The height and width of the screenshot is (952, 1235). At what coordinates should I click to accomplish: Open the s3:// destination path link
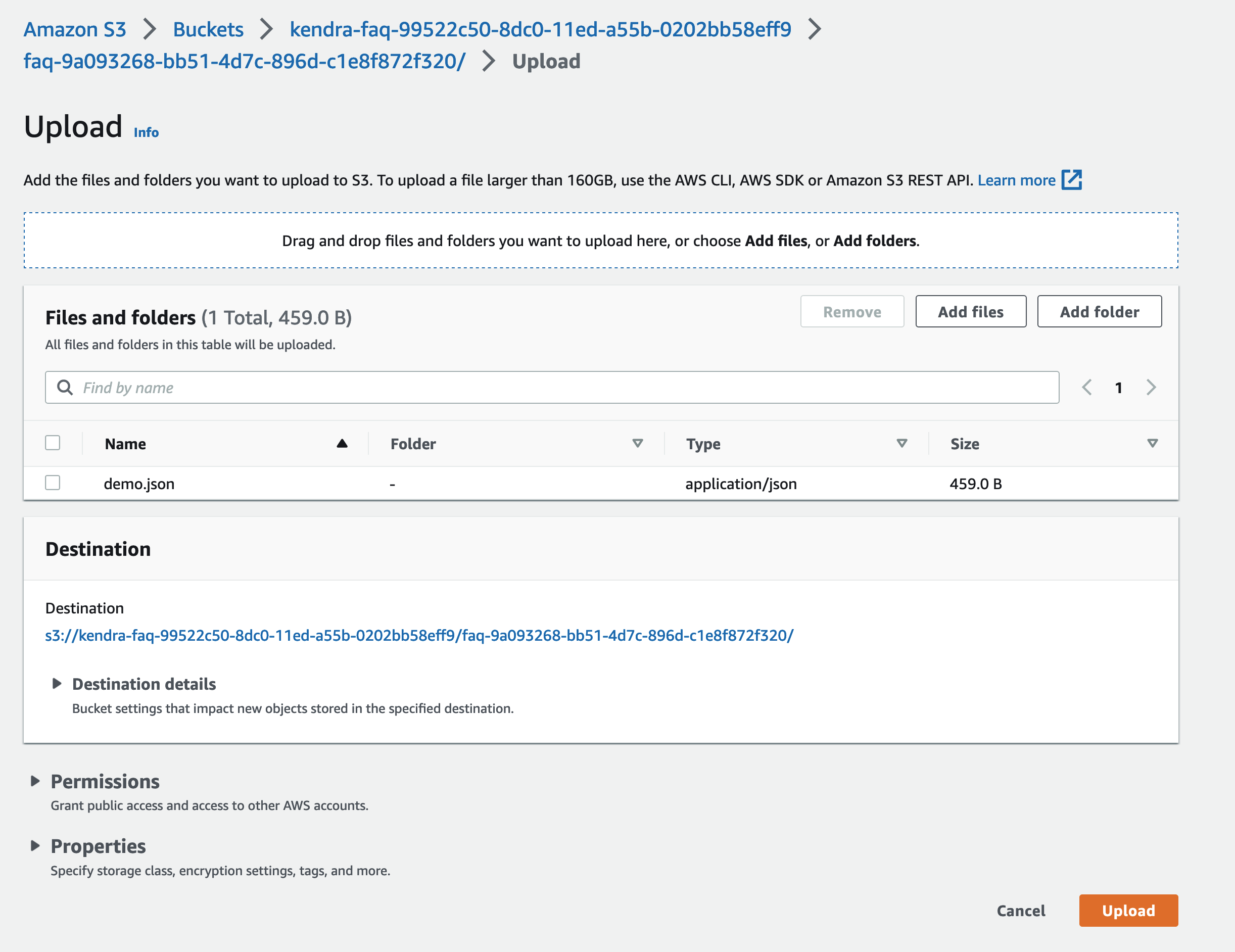[x=419, y=635]
